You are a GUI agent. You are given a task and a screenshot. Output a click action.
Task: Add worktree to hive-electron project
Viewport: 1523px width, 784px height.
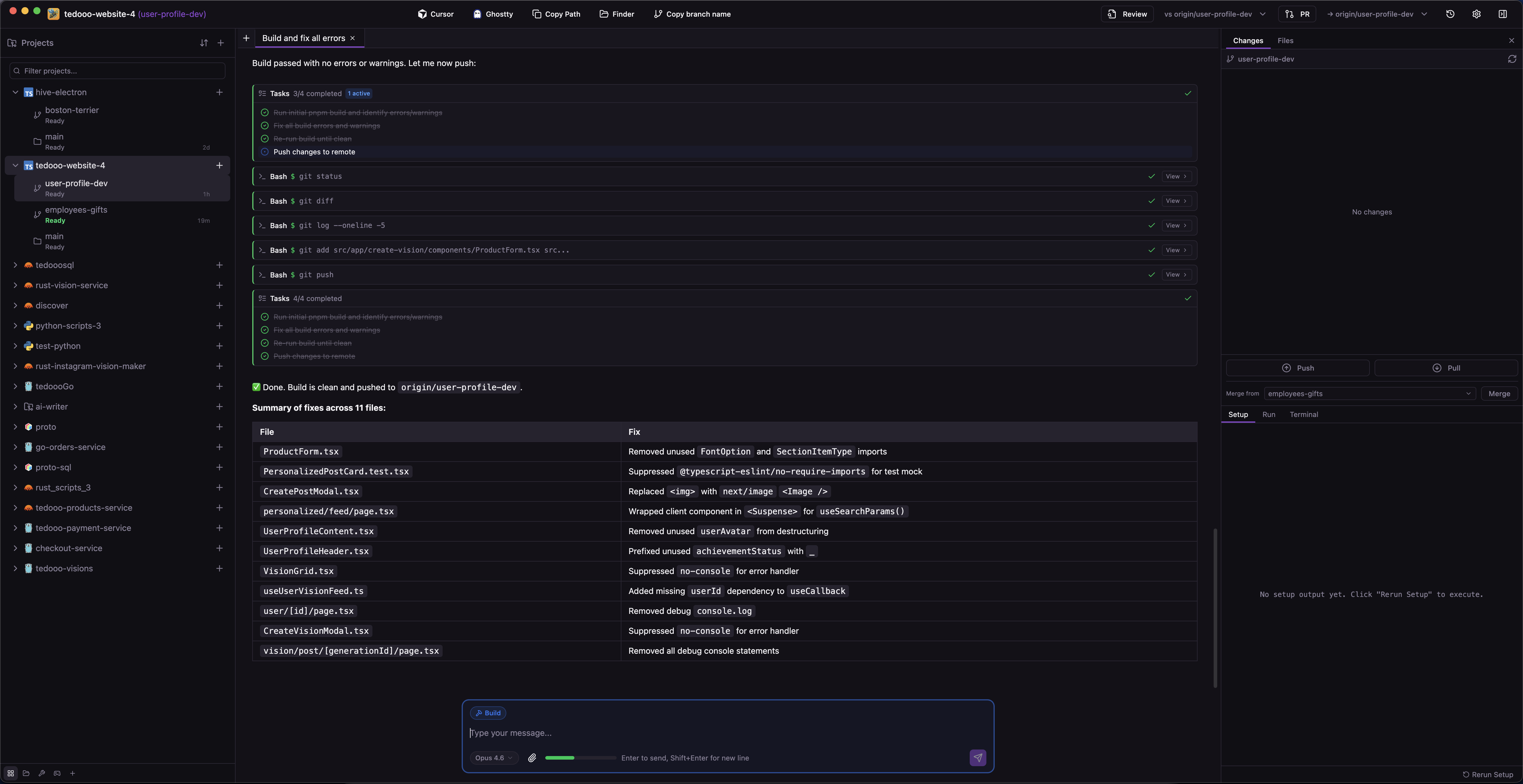(x=219, y=92)
